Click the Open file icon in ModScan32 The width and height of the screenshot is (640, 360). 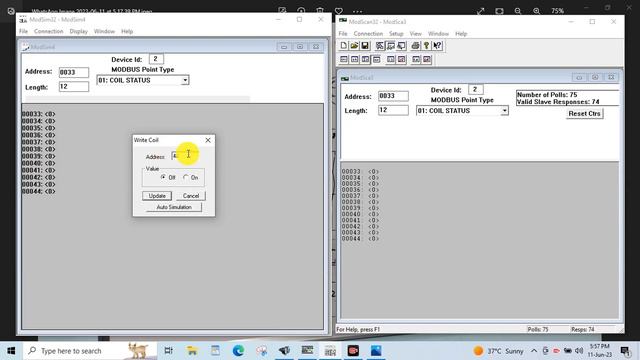(354, 45)
